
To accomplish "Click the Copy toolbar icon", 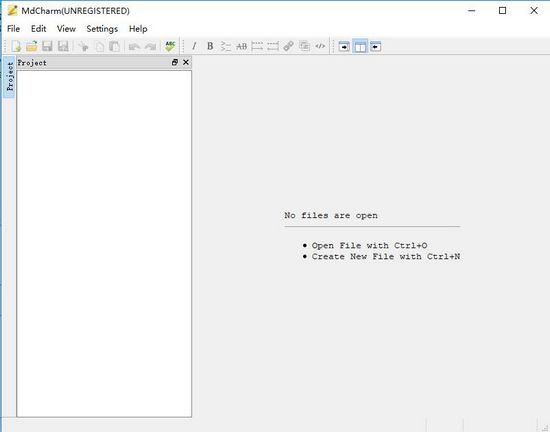I will point(100,46).
